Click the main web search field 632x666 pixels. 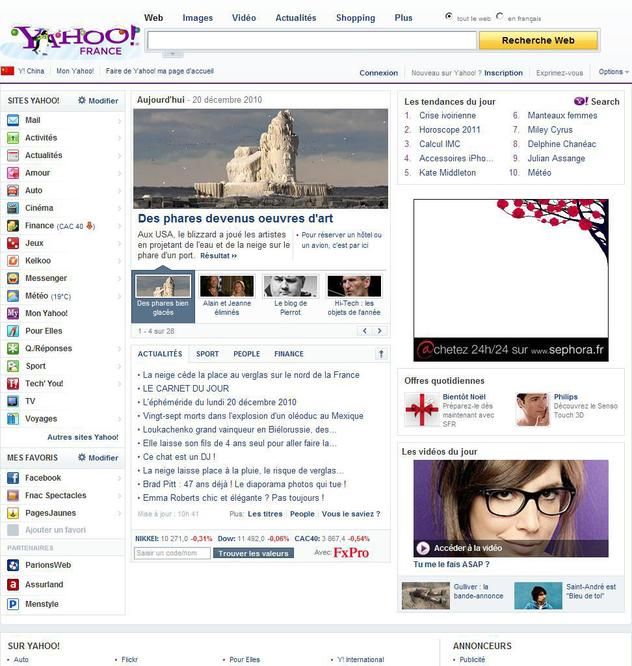coord(312,40)
